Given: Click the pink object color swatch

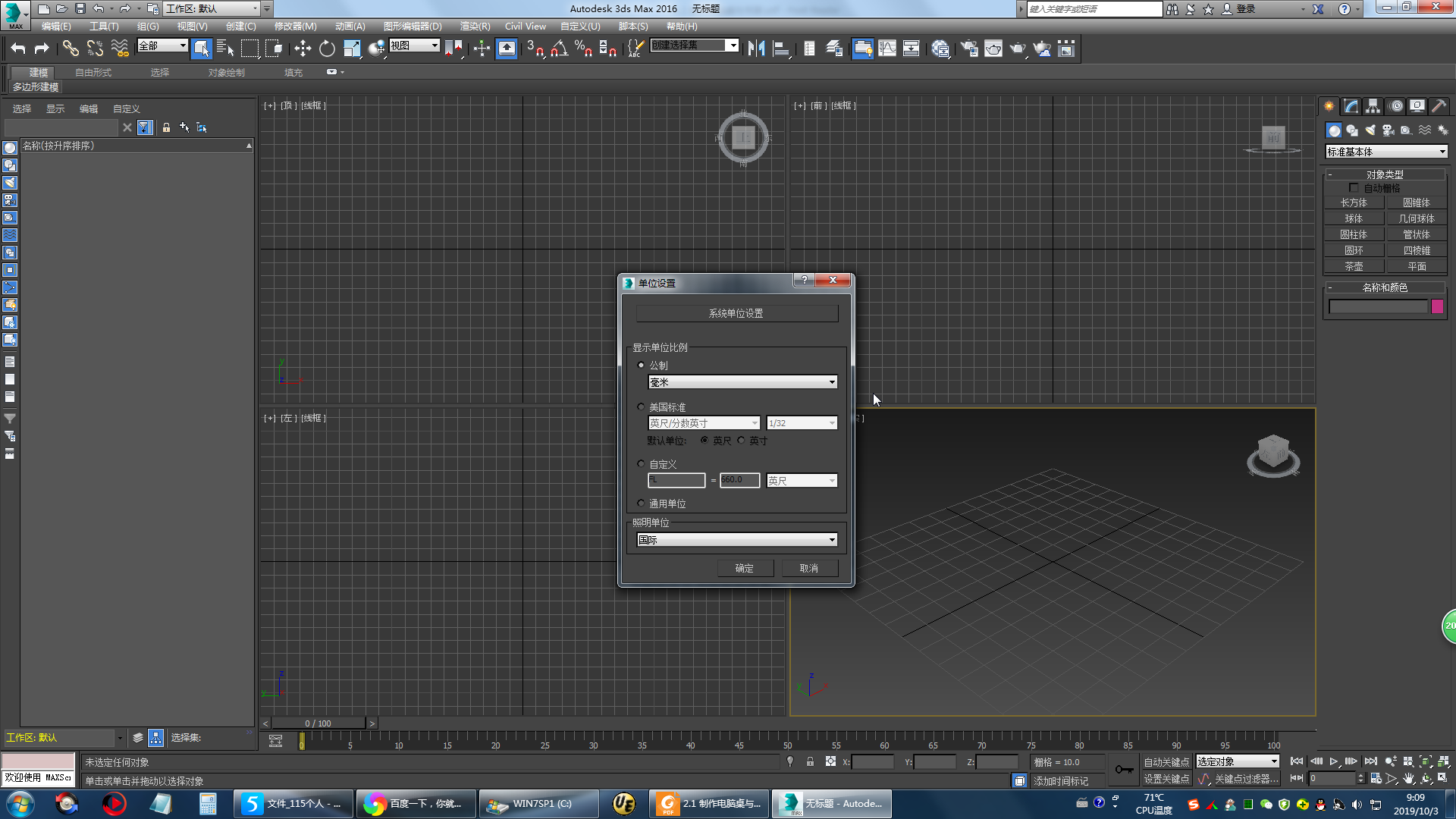Looking at the screenshot, I should [1437, 306].
